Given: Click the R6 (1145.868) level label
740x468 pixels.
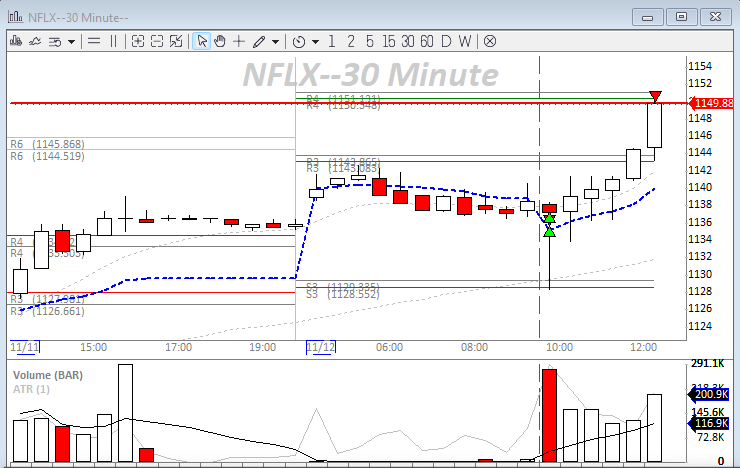Looking at the screenshot, I should click(x=47, y=144).
